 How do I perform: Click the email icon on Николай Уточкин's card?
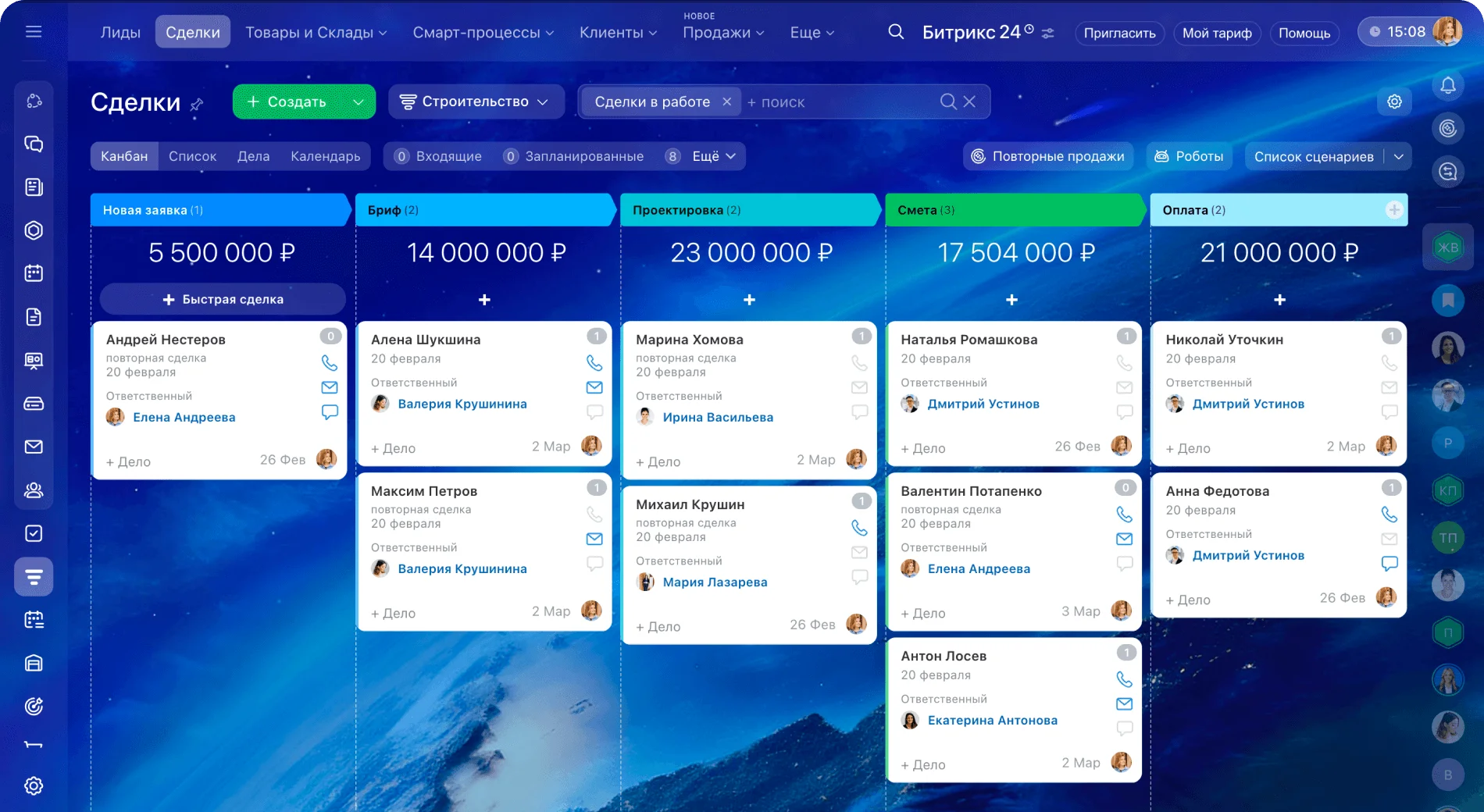pyautogui.click(x=1389, y=386)
